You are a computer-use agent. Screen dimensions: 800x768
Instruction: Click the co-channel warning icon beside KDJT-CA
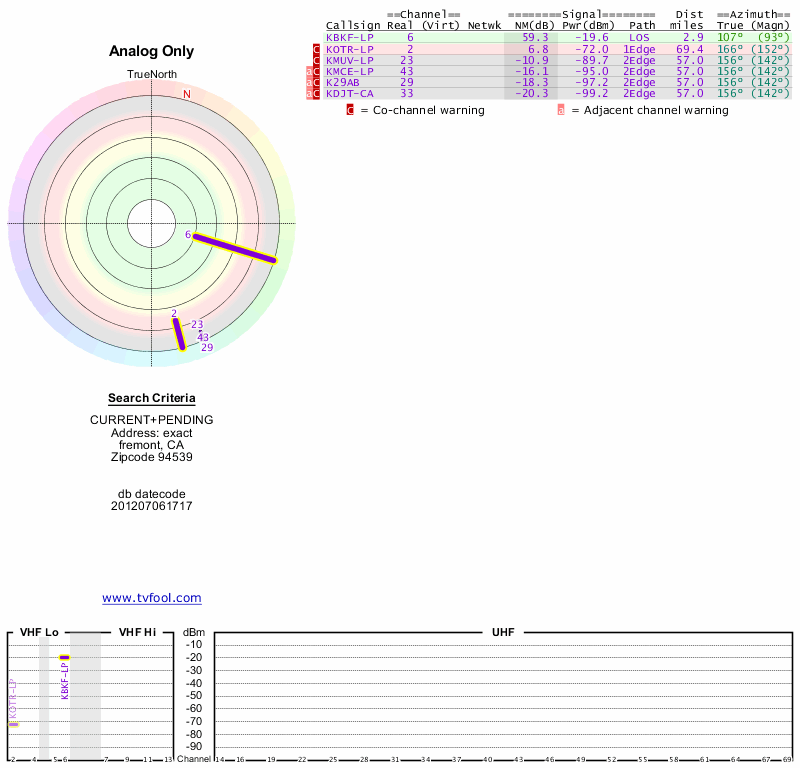tap(317, 93)
